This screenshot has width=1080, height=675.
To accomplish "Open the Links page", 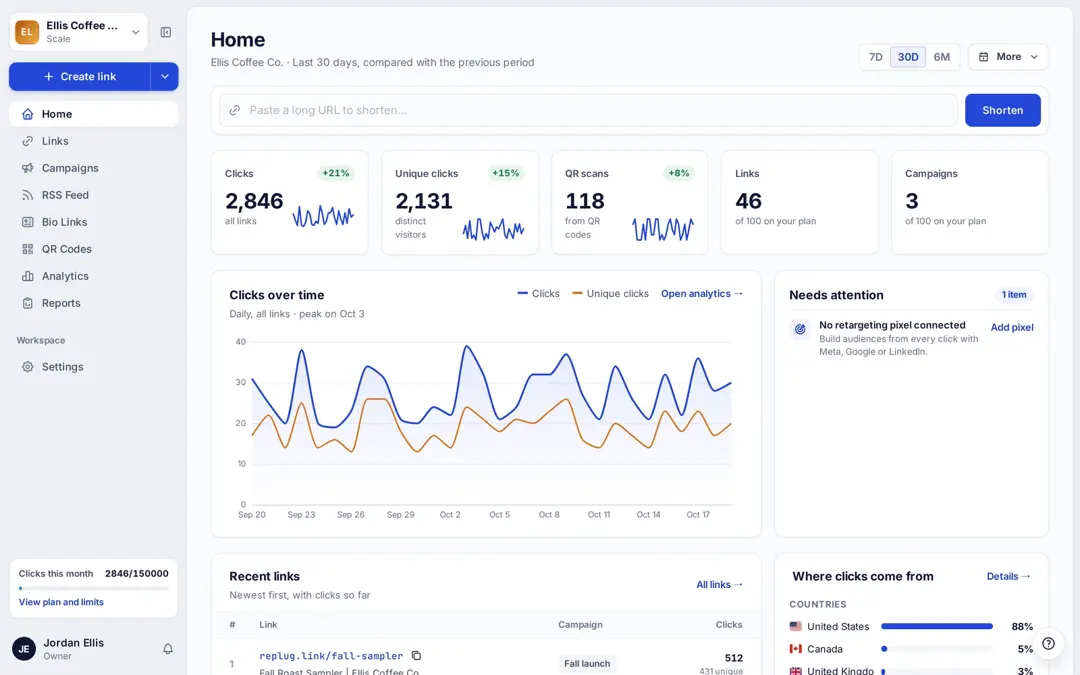I will pyautogui.click(x=94, y=141).
